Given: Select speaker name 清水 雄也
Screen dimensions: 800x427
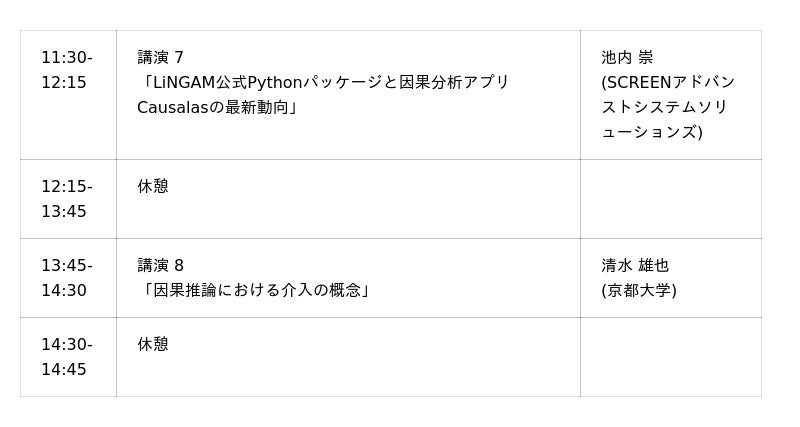Looking at the screenshot, I should tap(635, 266).
